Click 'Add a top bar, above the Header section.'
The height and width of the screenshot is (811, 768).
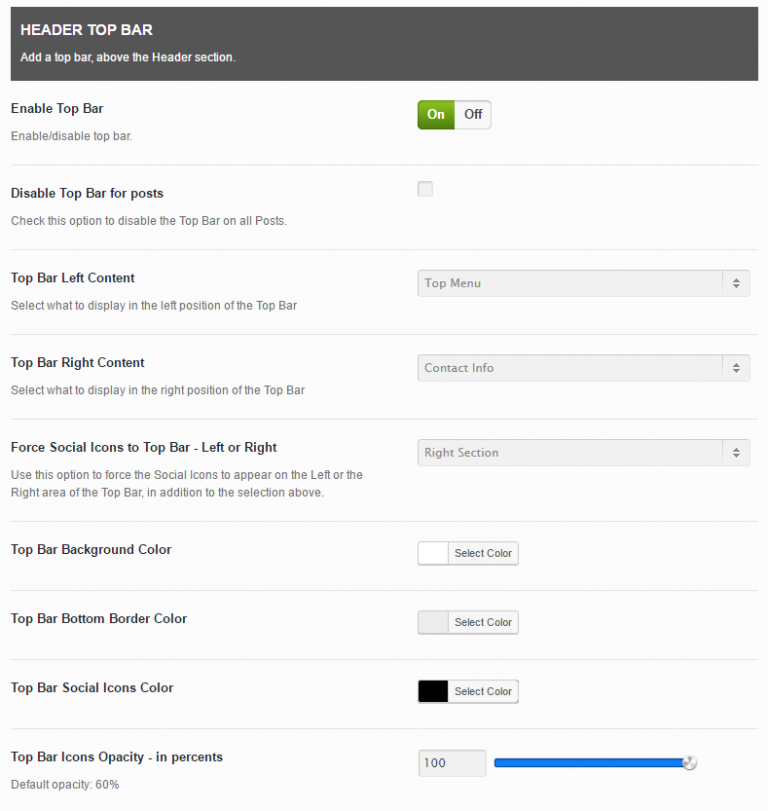[128, 57]
